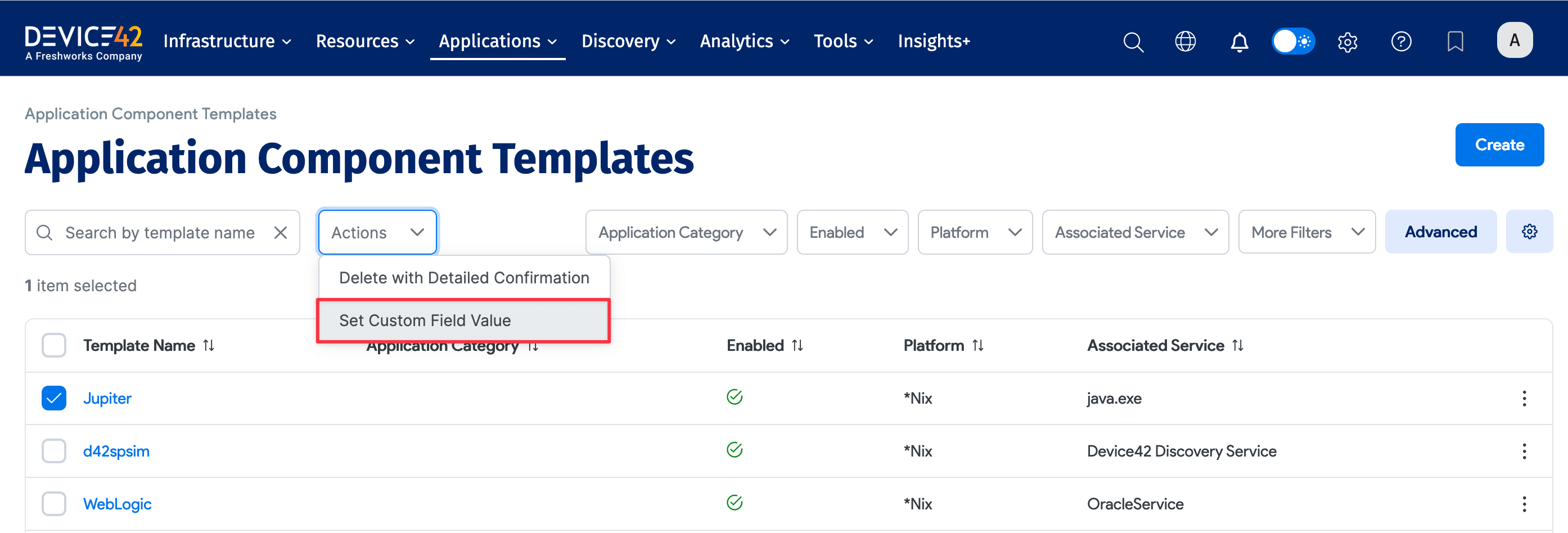Clear the template name search field
Viewport: 1568px width, 533px height.
coord(281,232)
